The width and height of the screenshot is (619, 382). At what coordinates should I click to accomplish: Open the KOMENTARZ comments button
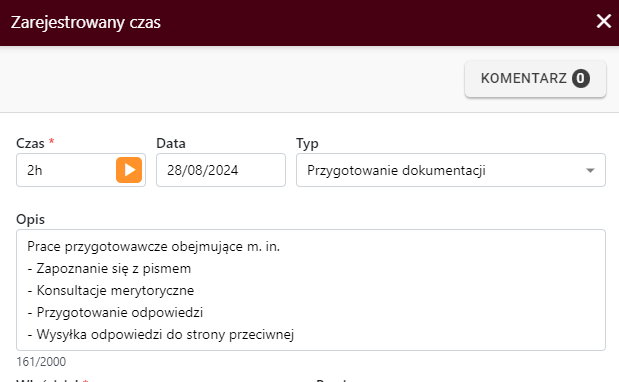tap(535, 79)
